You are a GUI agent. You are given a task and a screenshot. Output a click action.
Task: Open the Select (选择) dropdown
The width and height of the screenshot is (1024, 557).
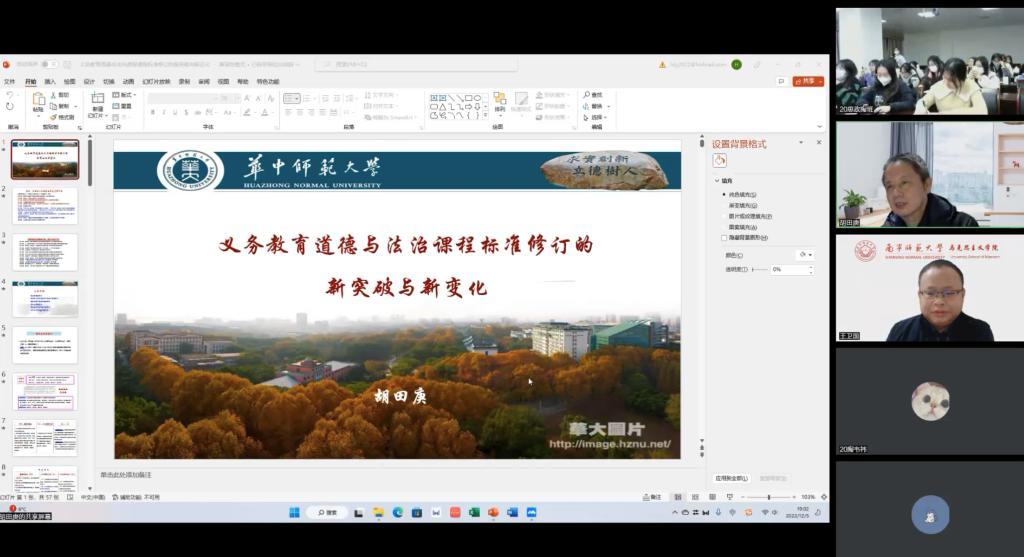[596, 118]
